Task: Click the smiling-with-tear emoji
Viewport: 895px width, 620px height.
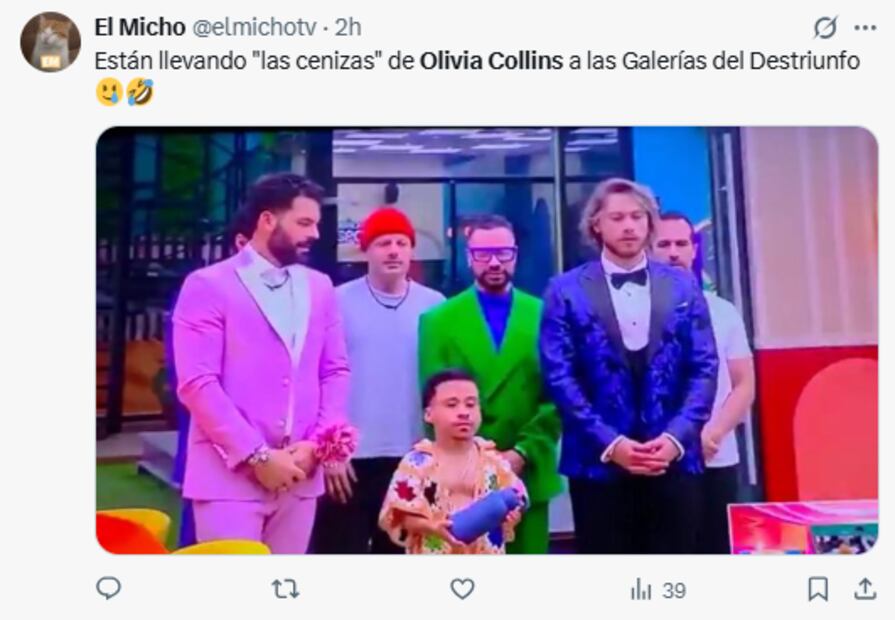Action: tap(110, 92)
